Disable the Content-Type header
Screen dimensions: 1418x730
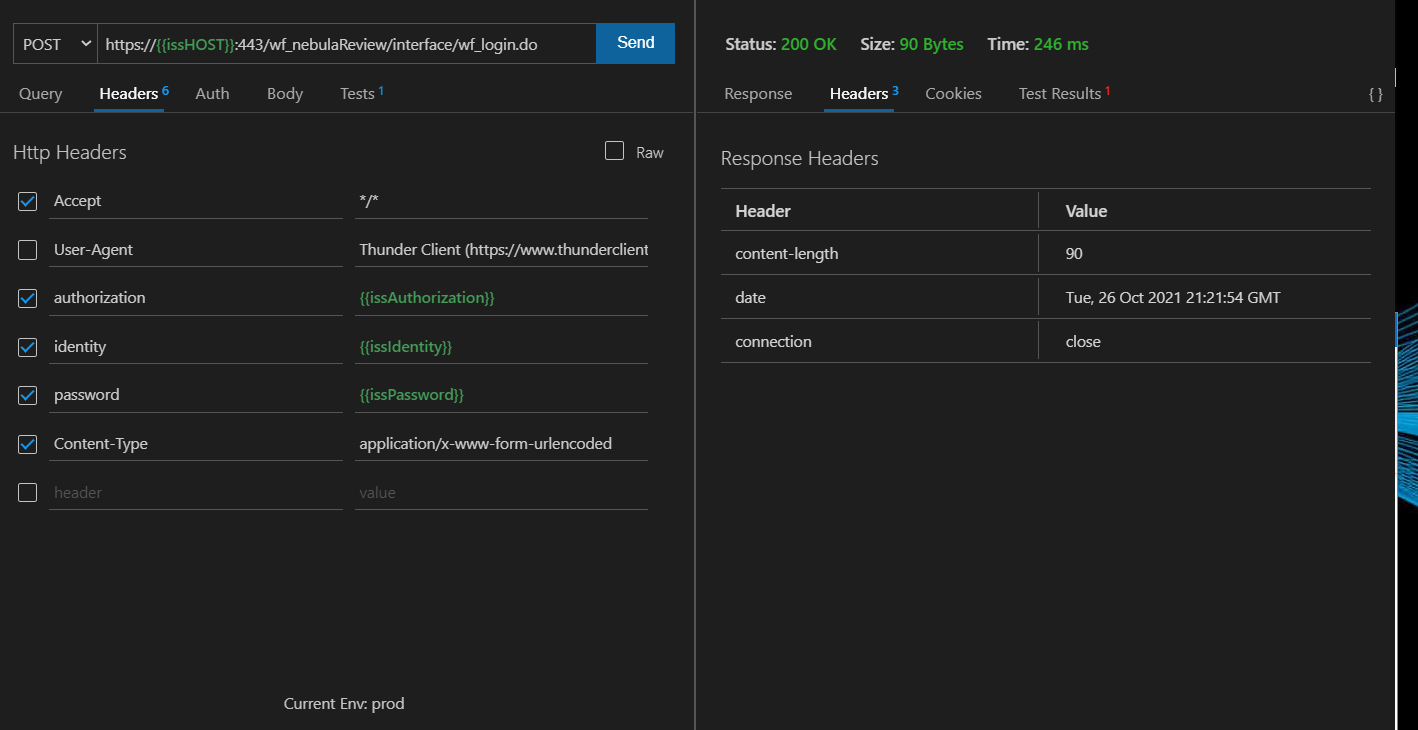27,443
